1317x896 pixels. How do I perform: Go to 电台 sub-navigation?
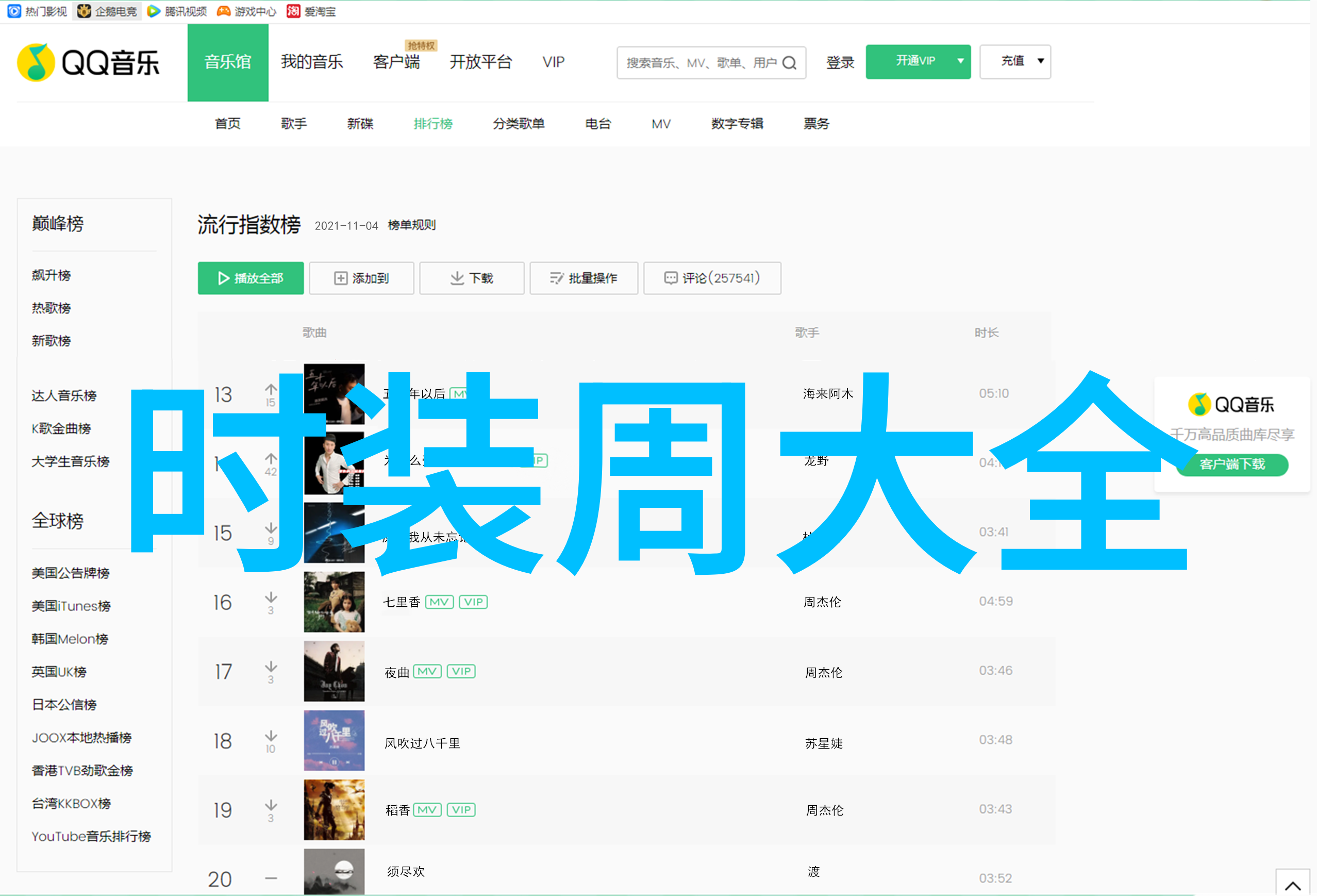point(598,124)
